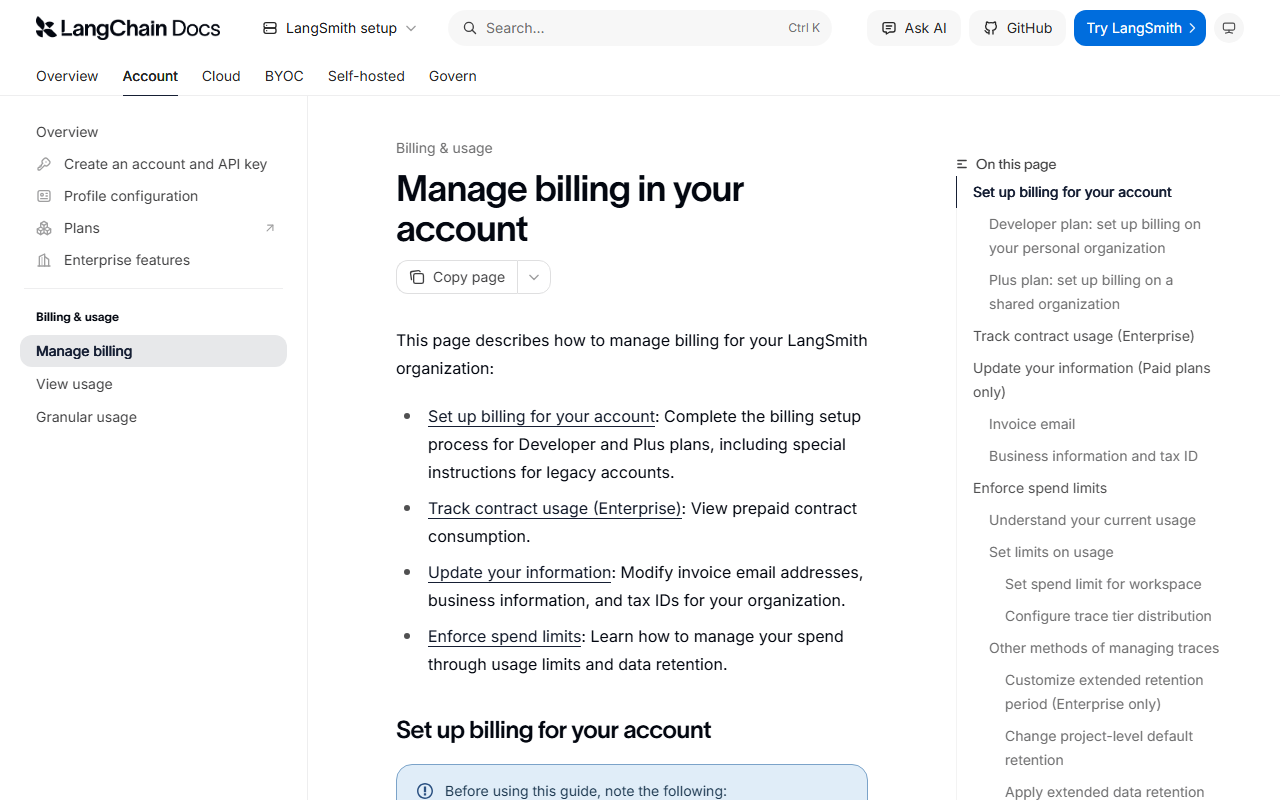
Task: Click the On this page list icon
Action: (962, 164)
